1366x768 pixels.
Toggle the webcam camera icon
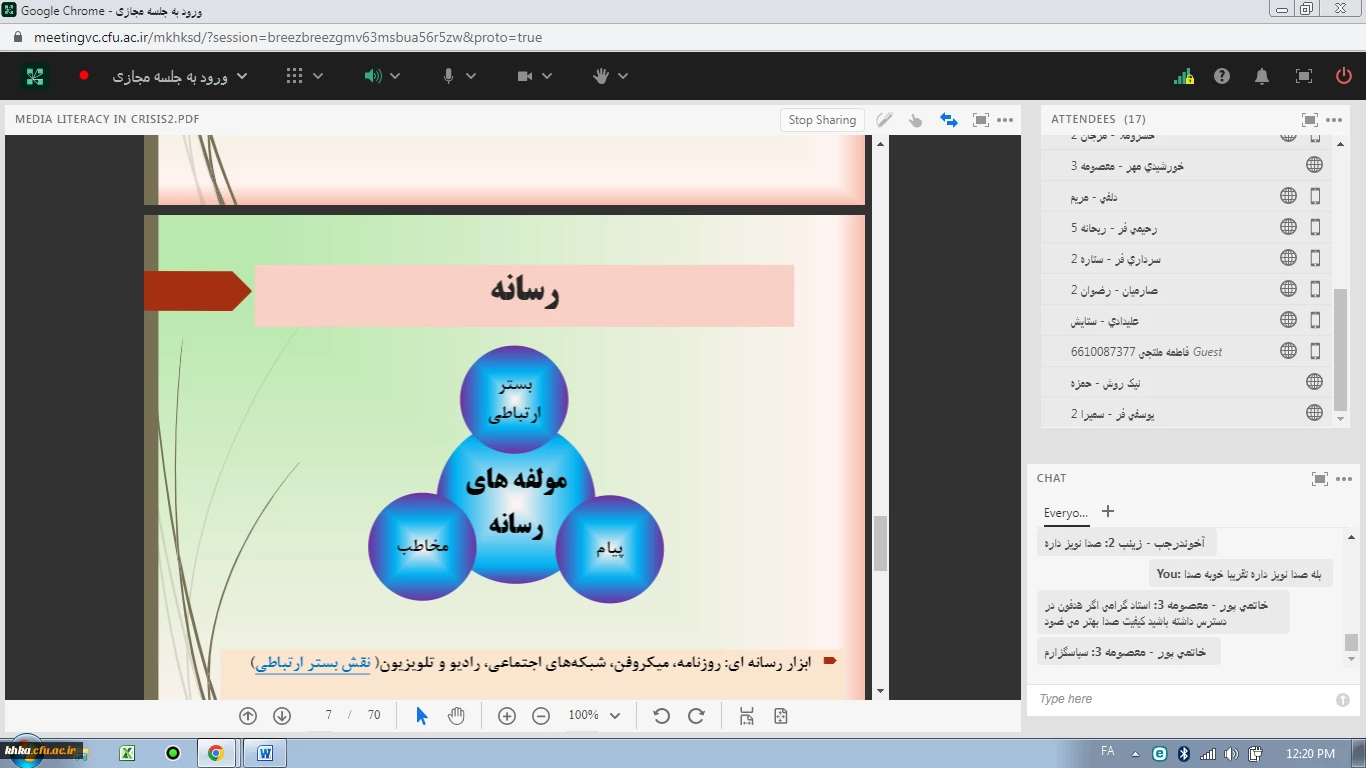(525, 76)
